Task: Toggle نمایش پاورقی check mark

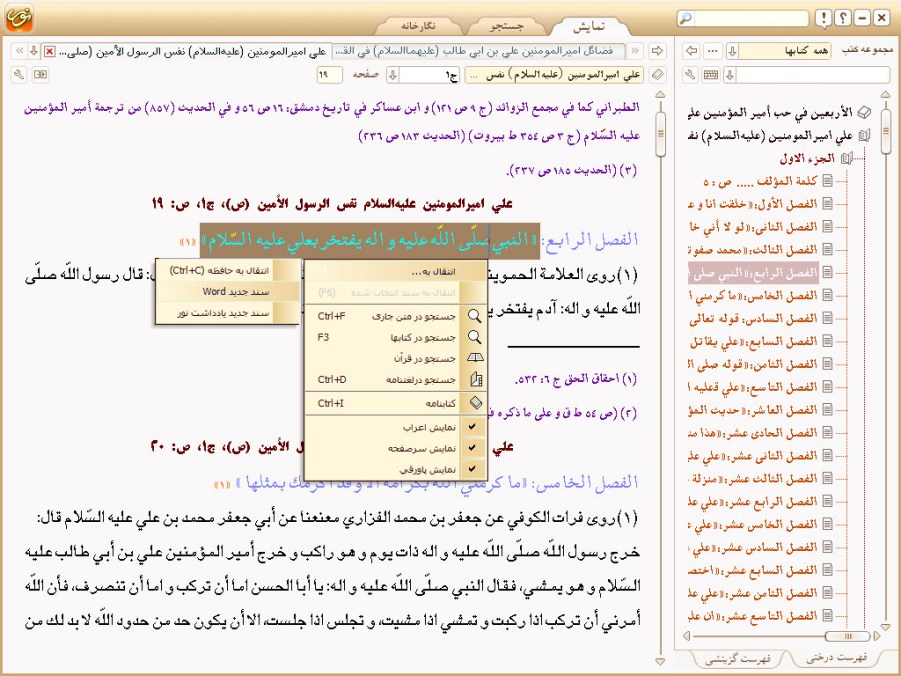Action: (472, 469)
